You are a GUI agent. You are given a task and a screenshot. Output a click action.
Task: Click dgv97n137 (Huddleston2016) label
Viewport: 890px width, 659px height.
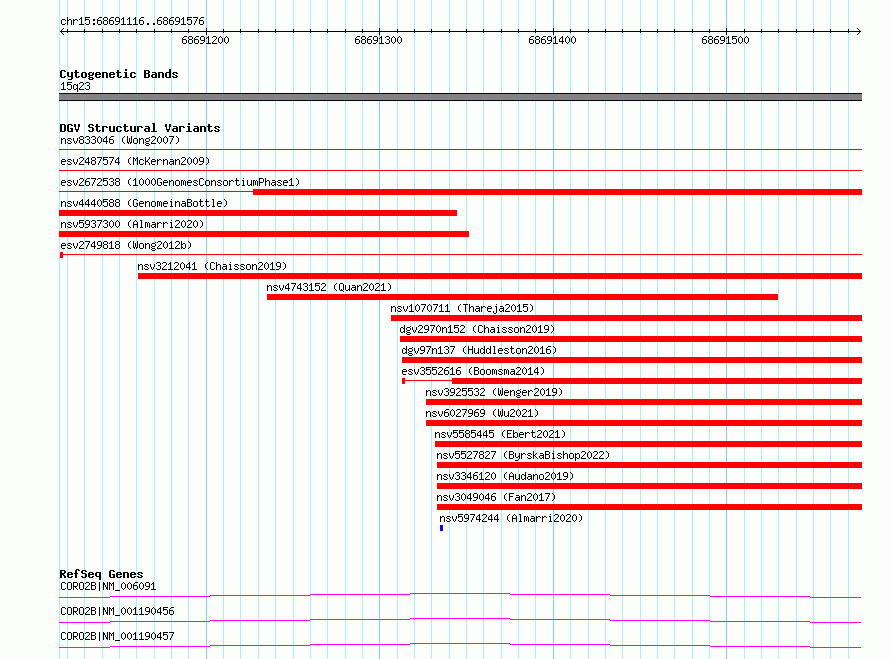[479, 350]
